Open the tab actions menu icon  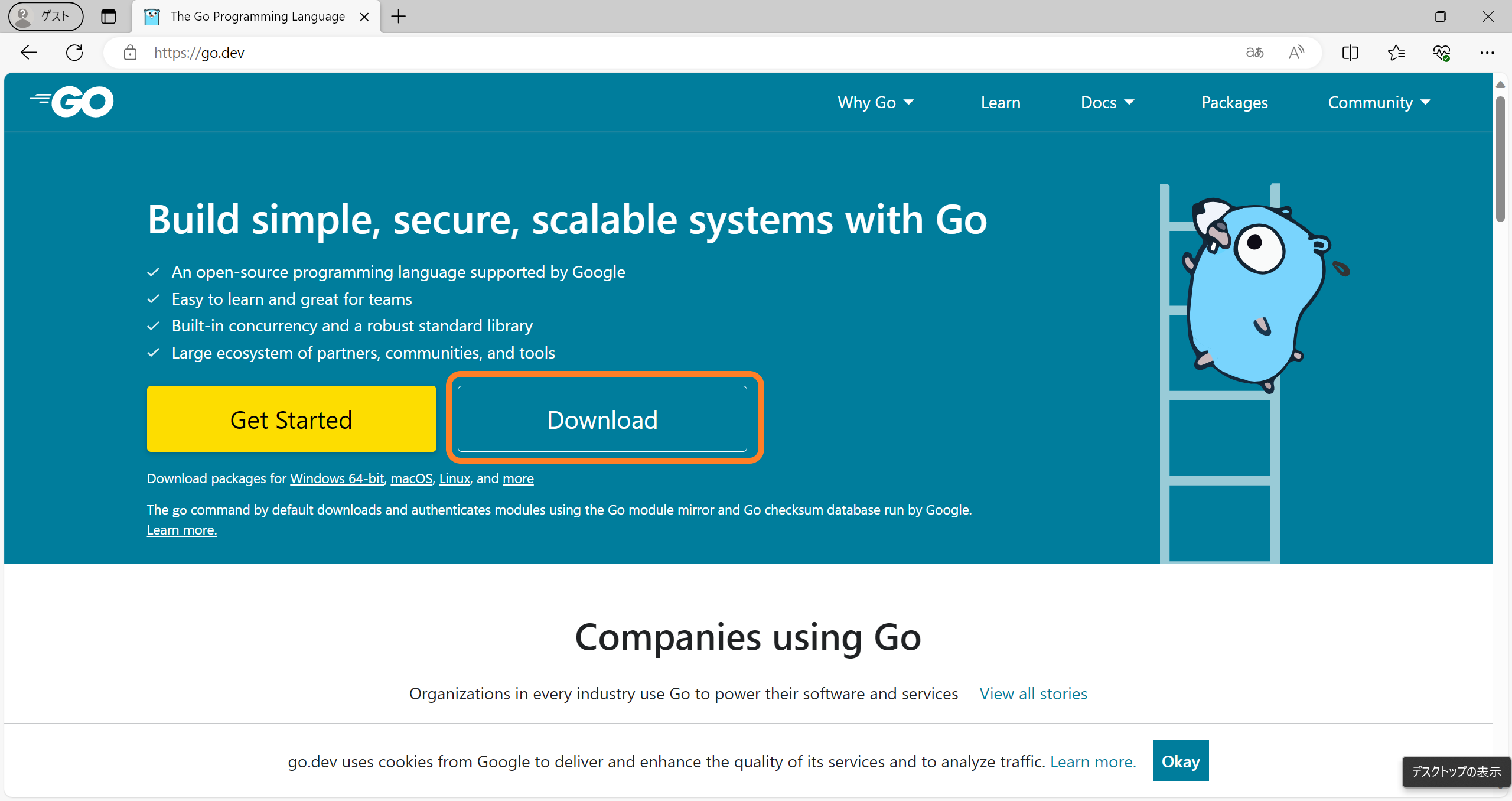[x=109, y=17]
